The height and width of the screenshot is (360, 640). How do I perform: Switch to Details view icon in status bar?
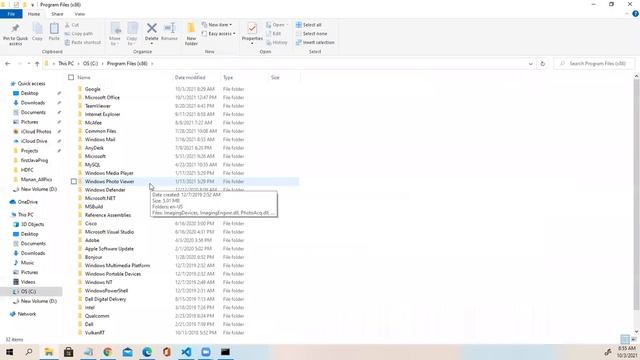(625, 339)
